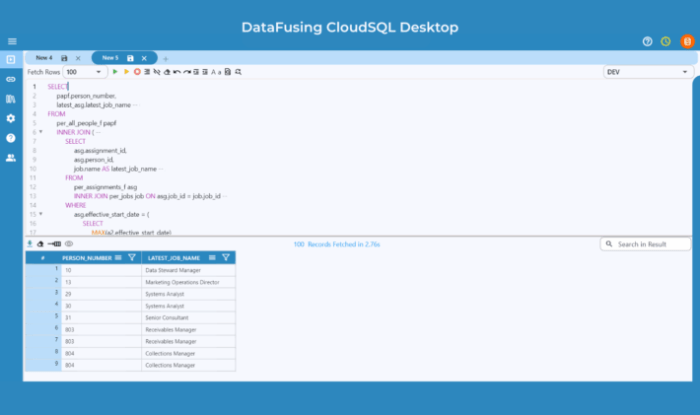Filter the PERSON_NUMBER column
The height and width of the screenshot is (415, 700).
pos(132,257)
